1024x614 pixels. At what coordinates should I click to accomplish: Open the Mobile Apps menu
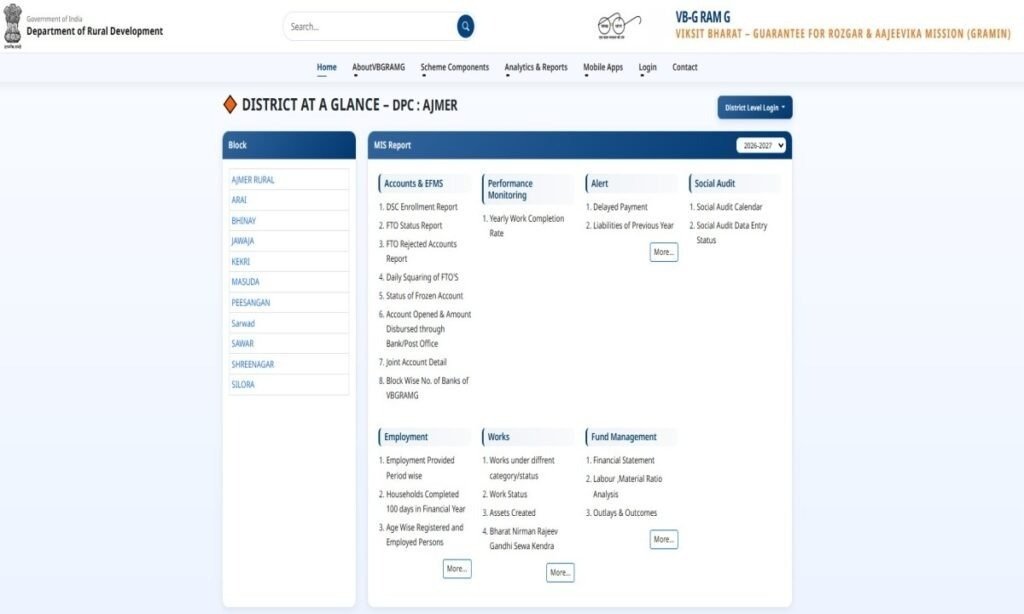[x=603, y=67]
